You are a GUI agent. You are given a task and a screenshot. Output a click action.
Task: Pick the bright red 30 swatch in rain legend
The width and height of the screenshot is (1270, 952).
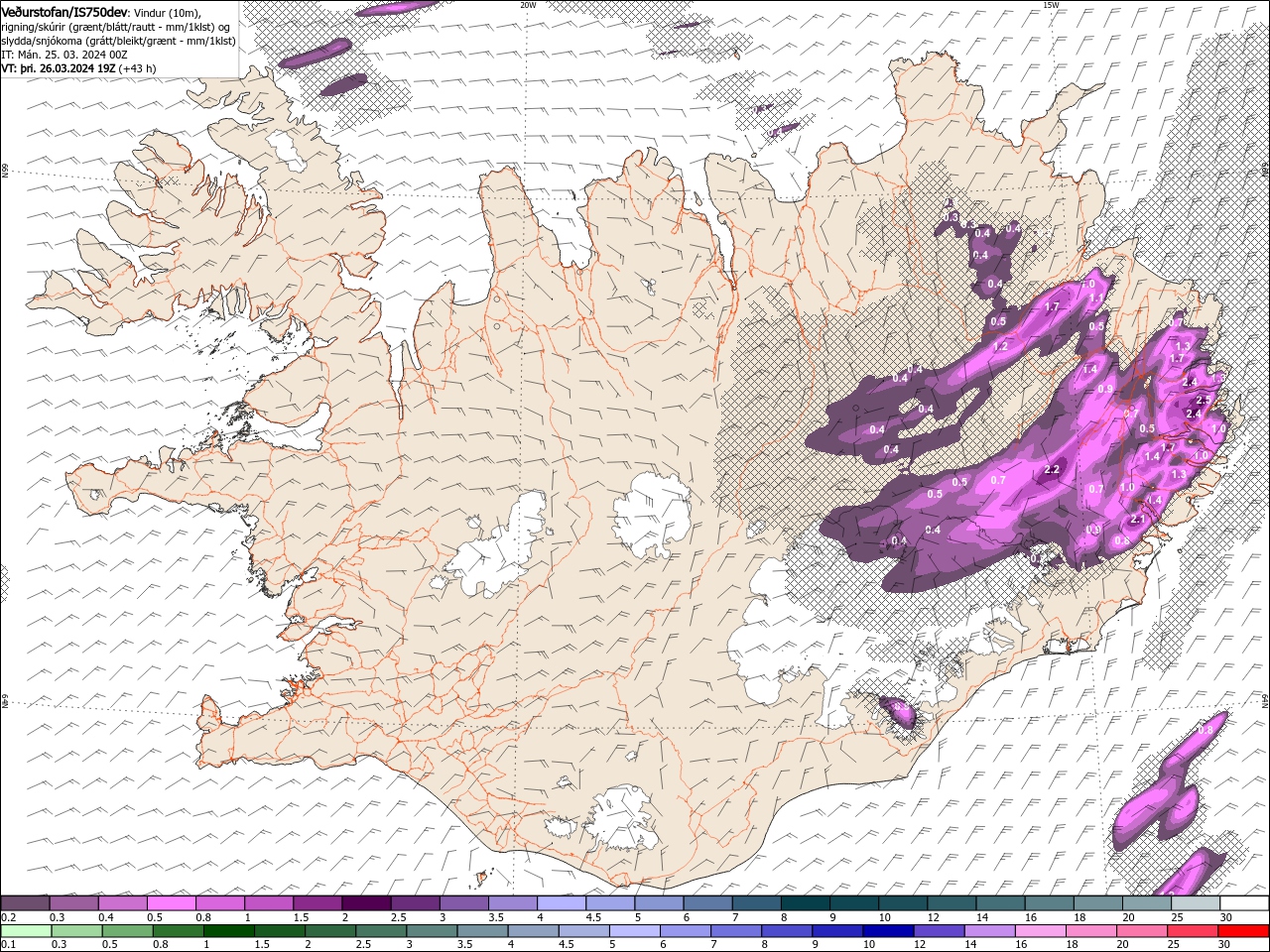[x=1243, y=930]
